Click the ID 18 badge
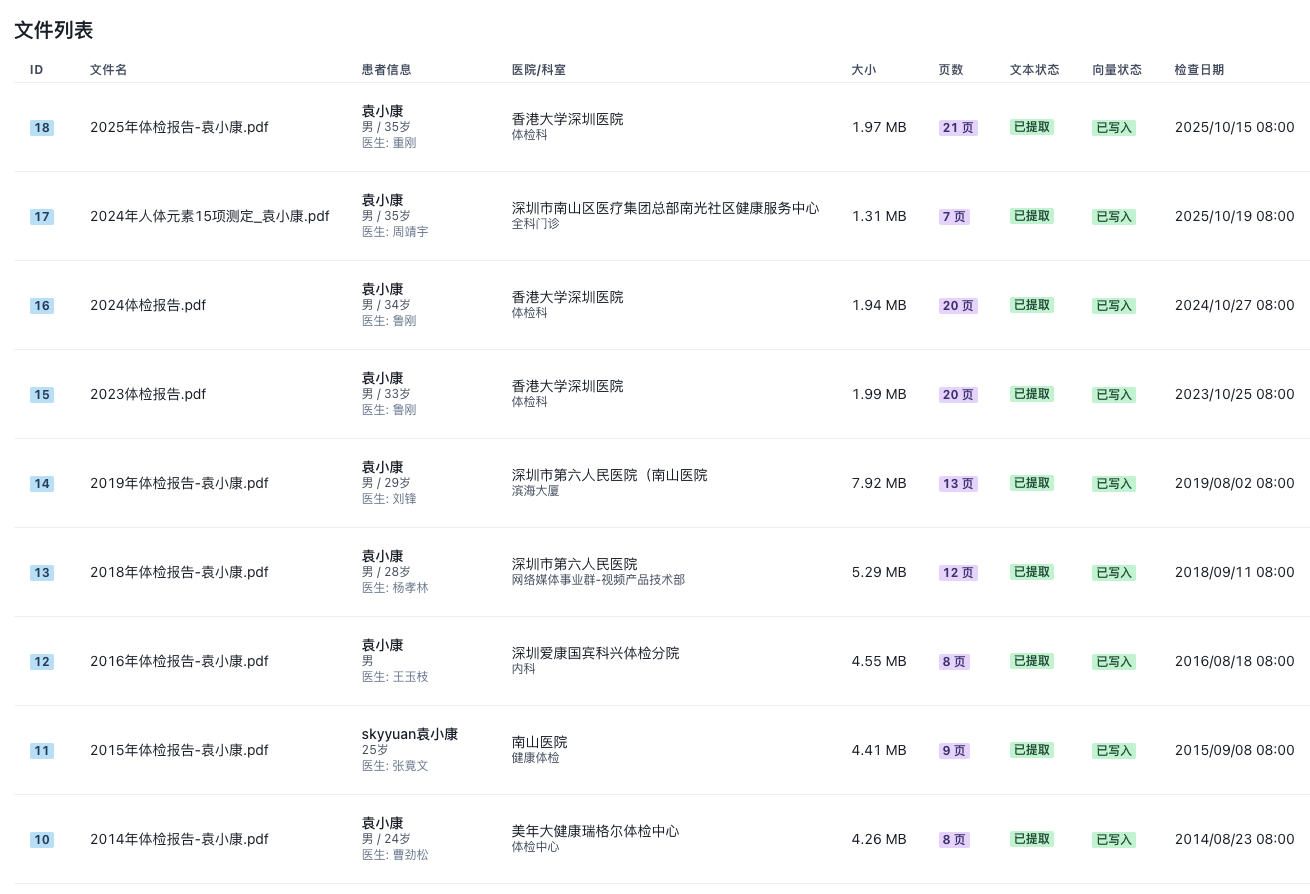The height and width of the screenshot is (894, 1310). tap(42, 127)
